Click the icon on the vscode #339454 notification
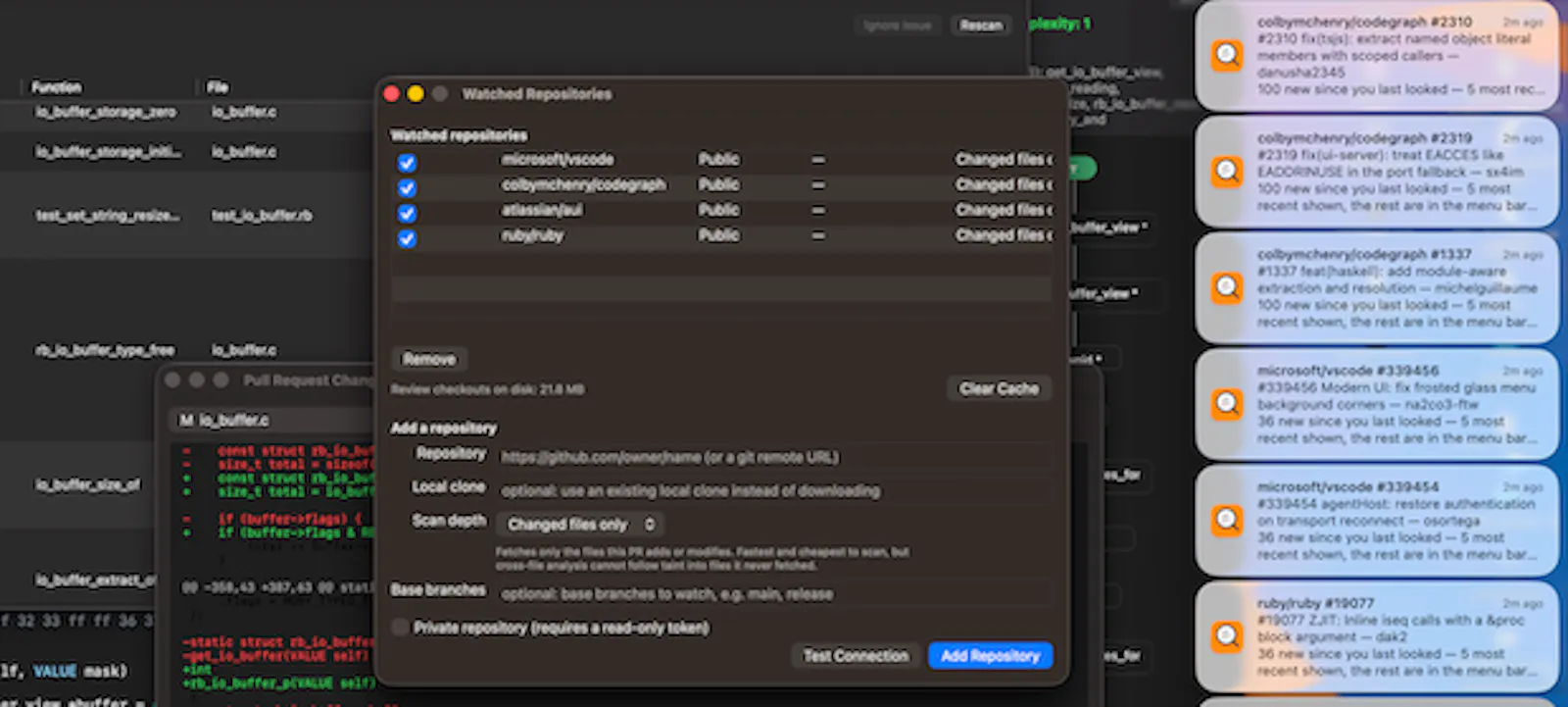The height and width of the screenshot is (707, 1568). tap(1227, 520)
